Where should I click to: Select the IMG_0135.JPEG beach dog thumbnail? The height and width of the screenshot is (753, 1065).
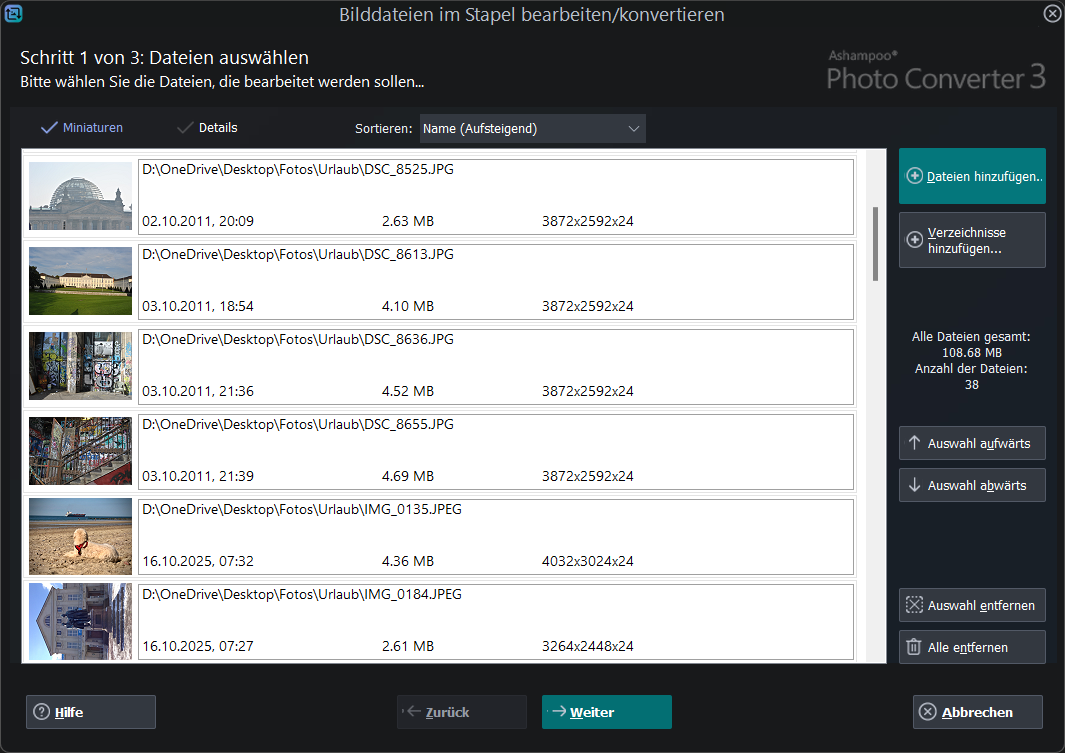80,536
